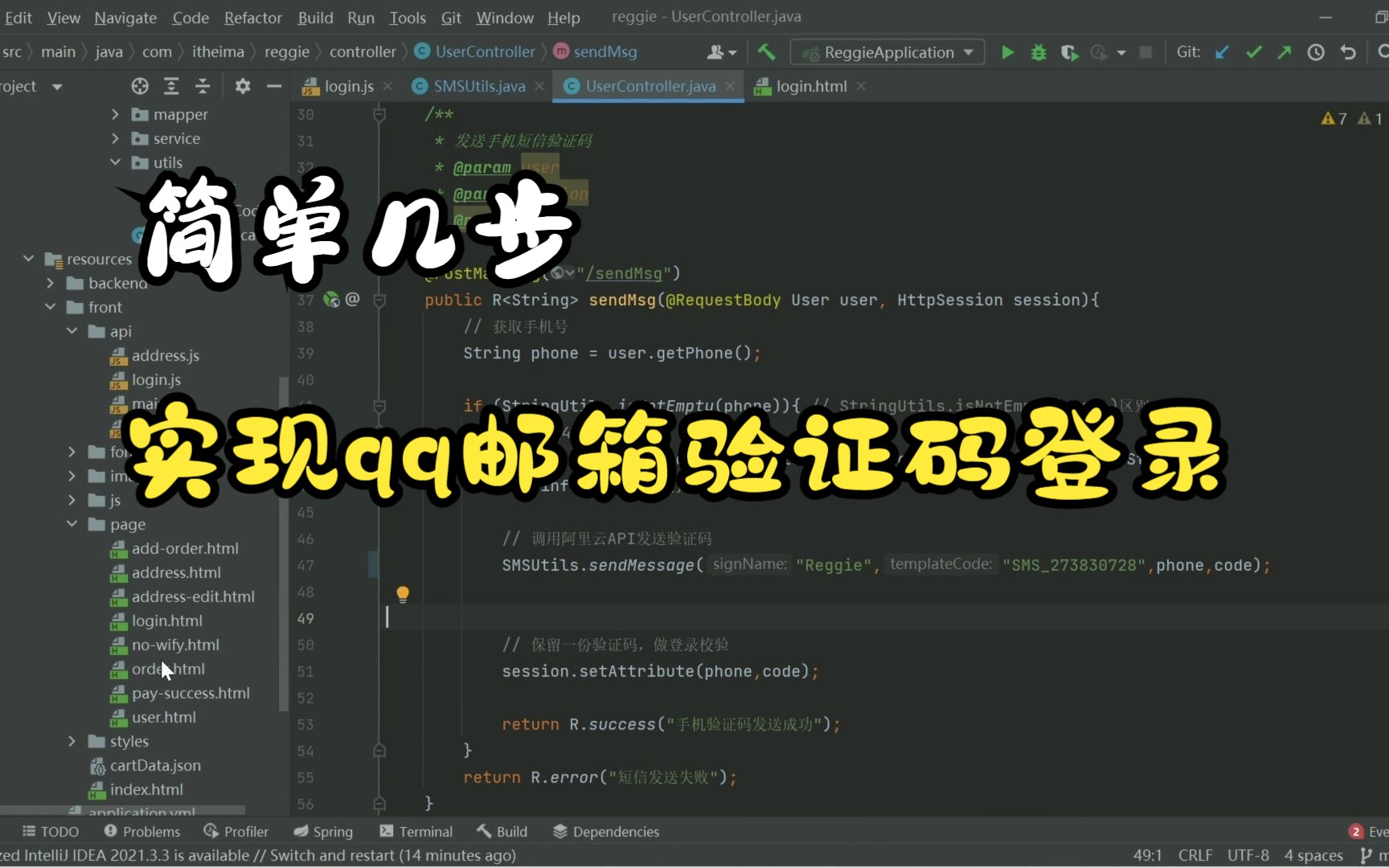This screenshot has height=868, width=1389.
Task: Update project via Git blue arrow
Action: point(1222,52)
